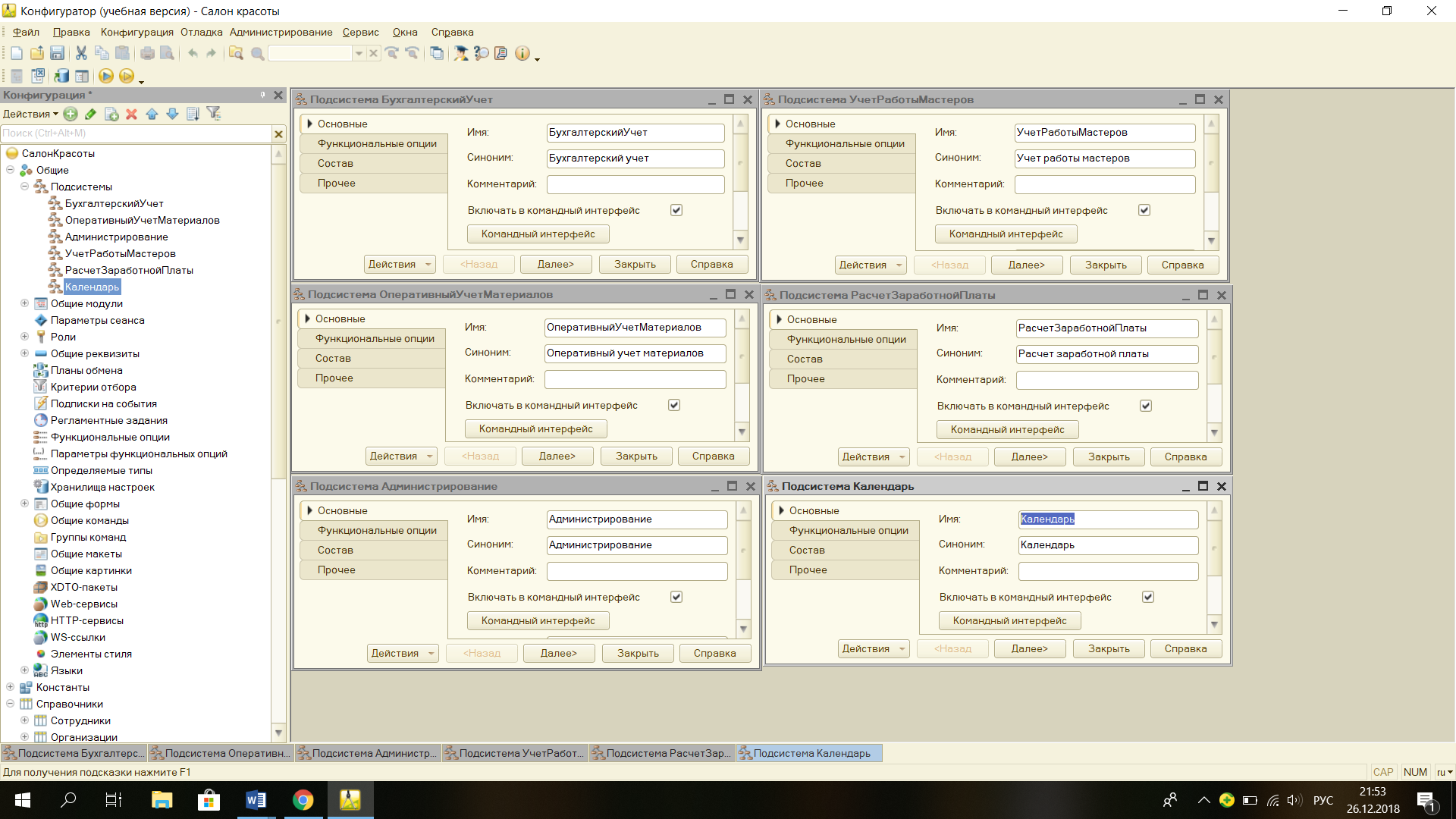The width and height of the screenshot is (1456, 819).
Task: Toggle command interface checkbox in УчетРаботыМастеров window
Action: tap(1144, 210)
